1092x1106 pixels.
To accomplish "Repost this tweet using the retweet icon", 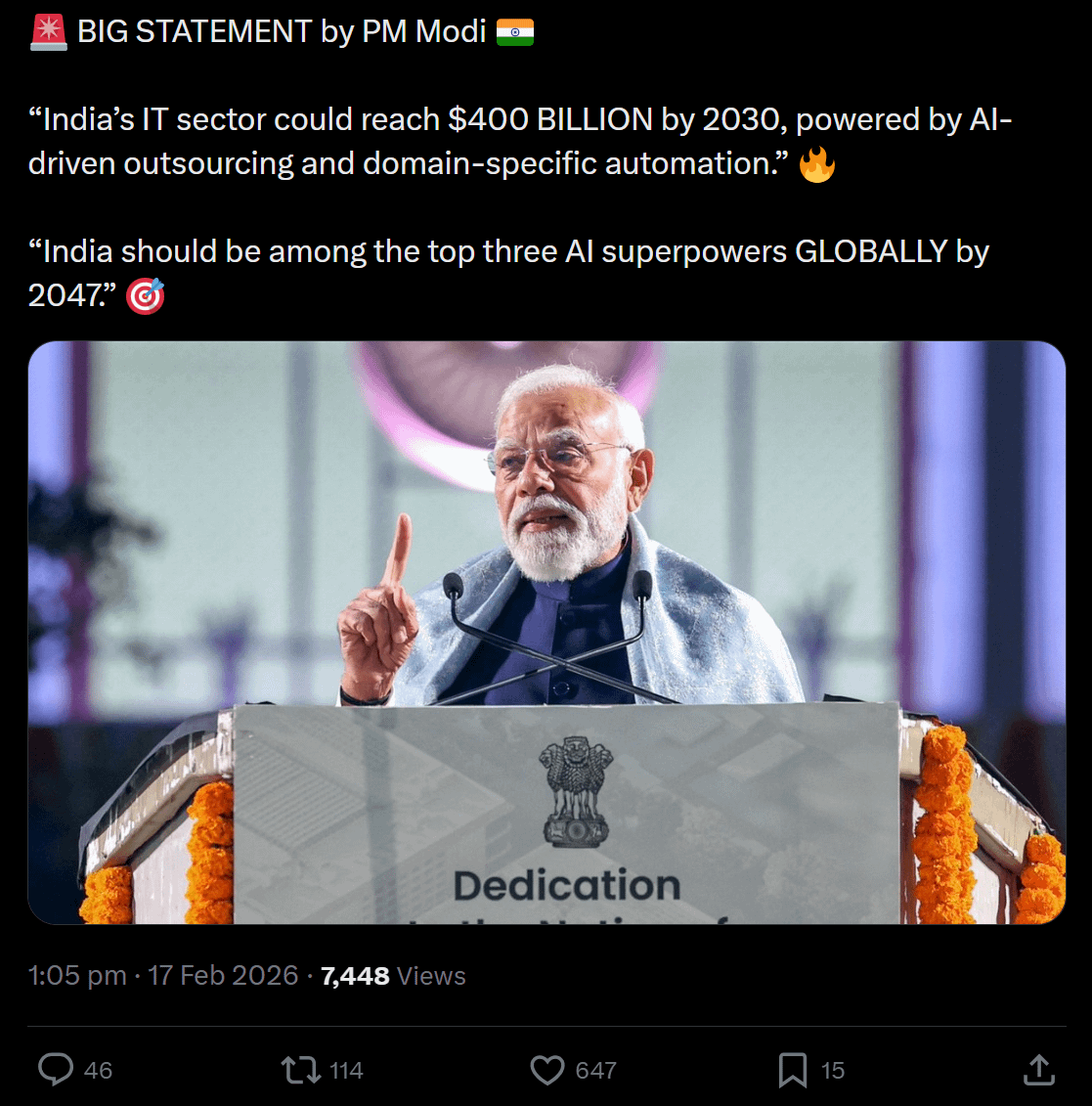I will click(x=301, y=1070).
